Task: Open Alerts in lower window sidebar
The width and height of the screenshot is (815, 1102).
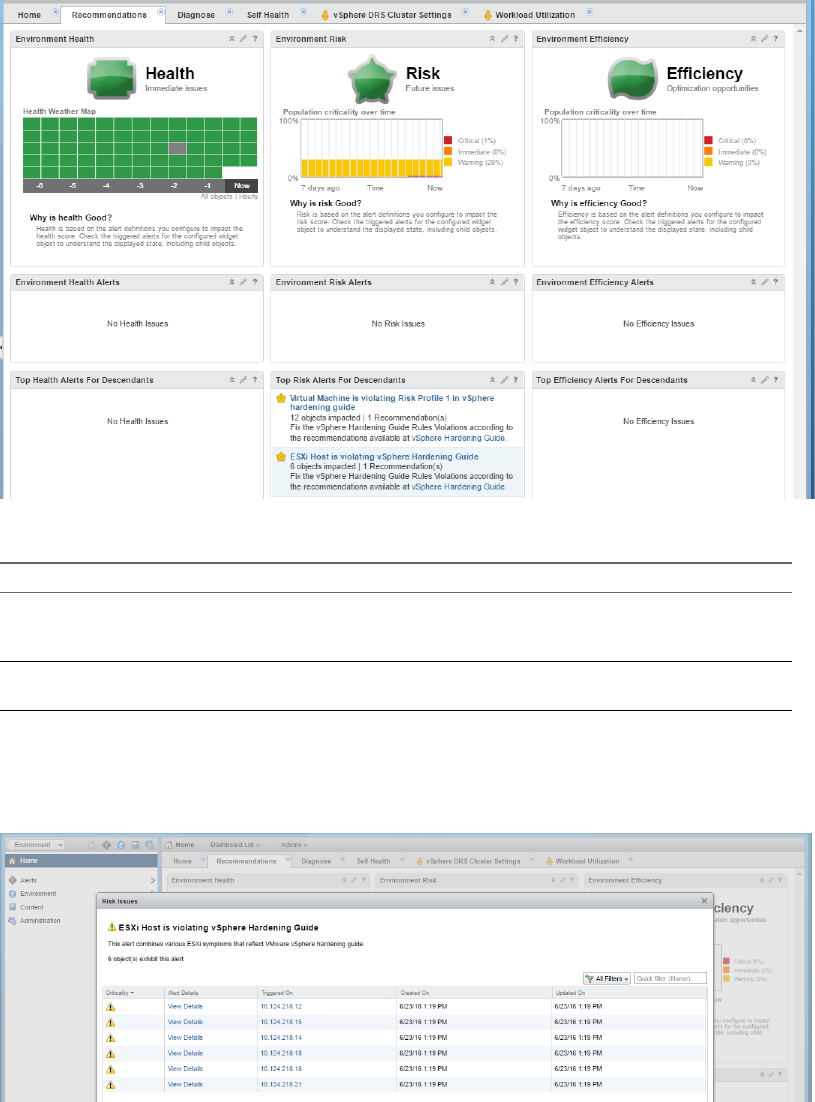Action: pyautogui.click(x=28, y=880)
